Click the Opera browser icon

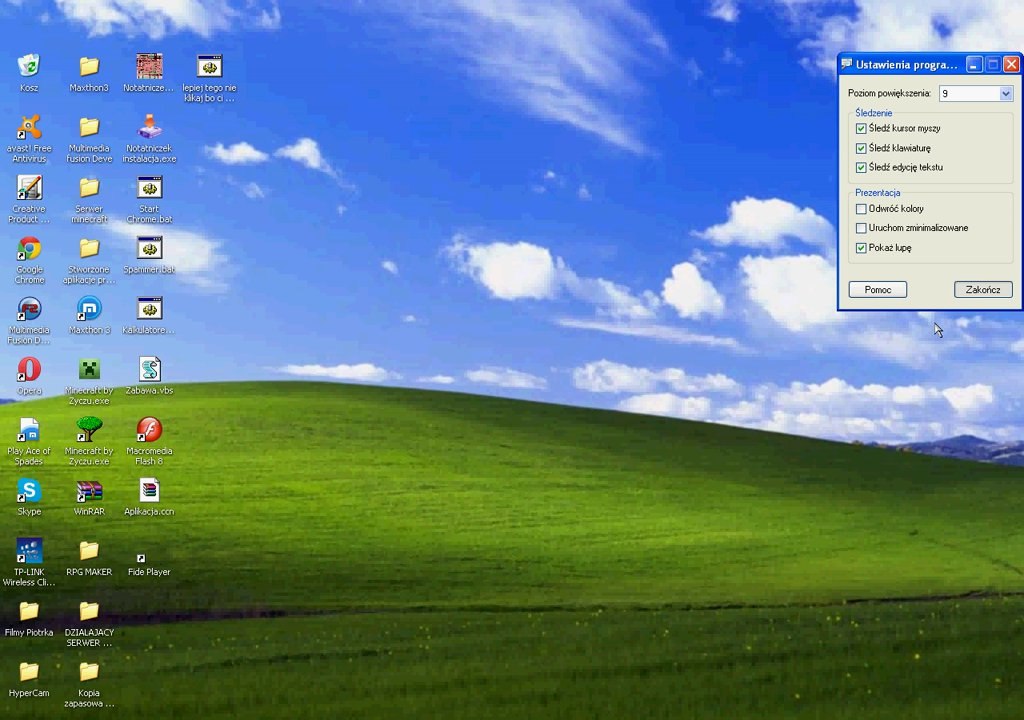(29, 369)
